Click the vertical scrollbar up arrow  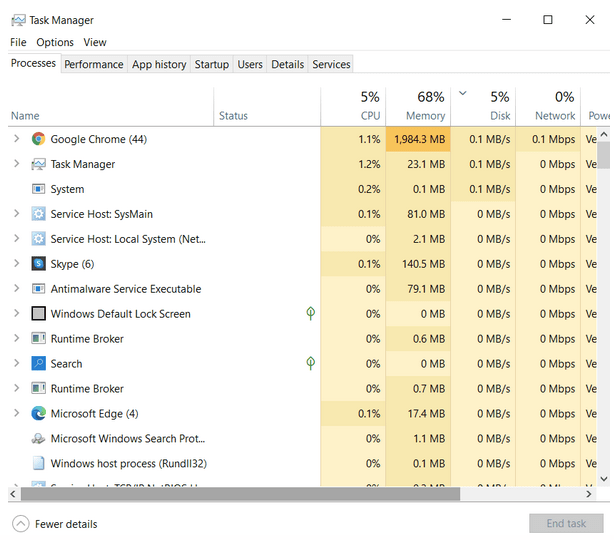tap(604, 135)
